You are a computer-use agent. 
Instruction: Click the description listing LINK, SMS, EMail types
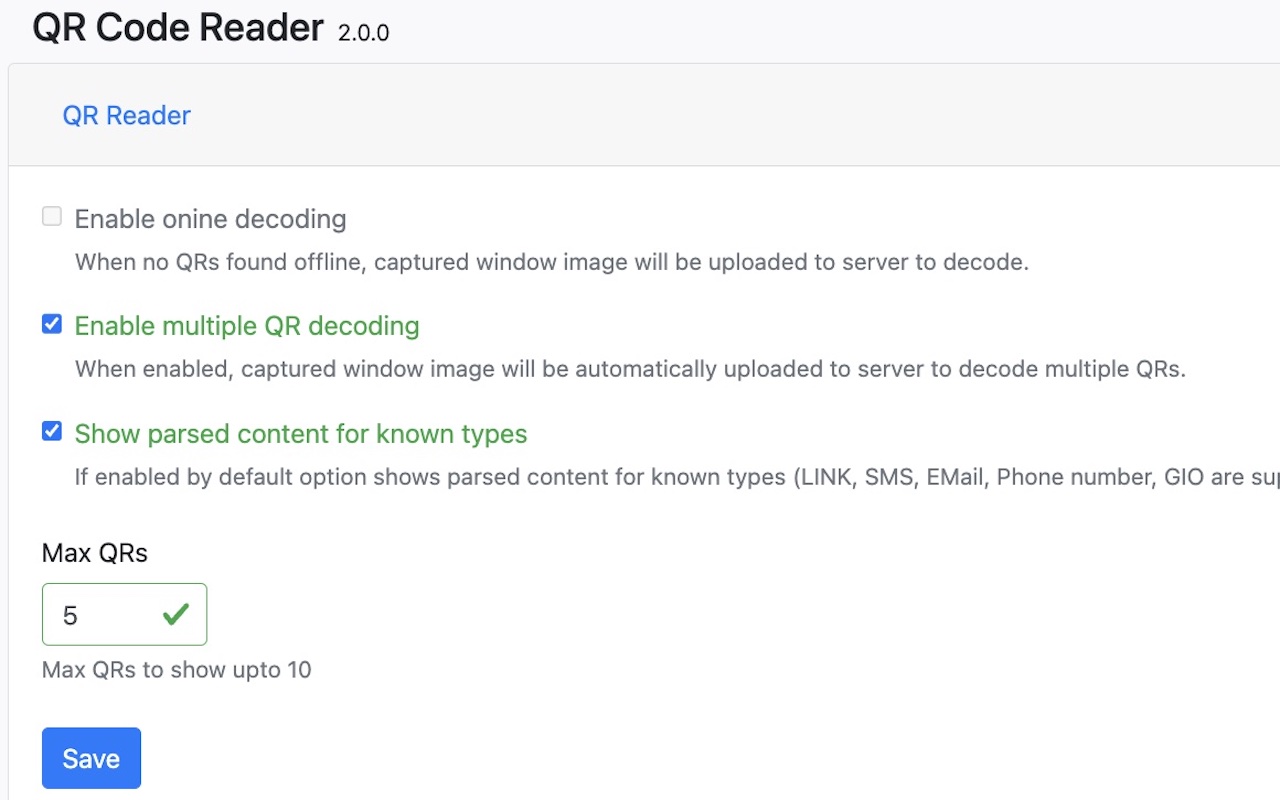pyautogui.click(x=677, y=477)
